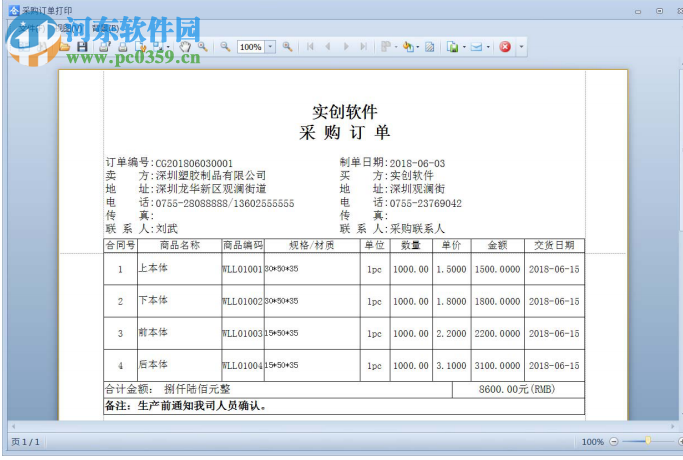Screen dimensions: 683x460
Task: Click the 100% zoom input field
Action: pyautogui.click(x=251, y=47)
